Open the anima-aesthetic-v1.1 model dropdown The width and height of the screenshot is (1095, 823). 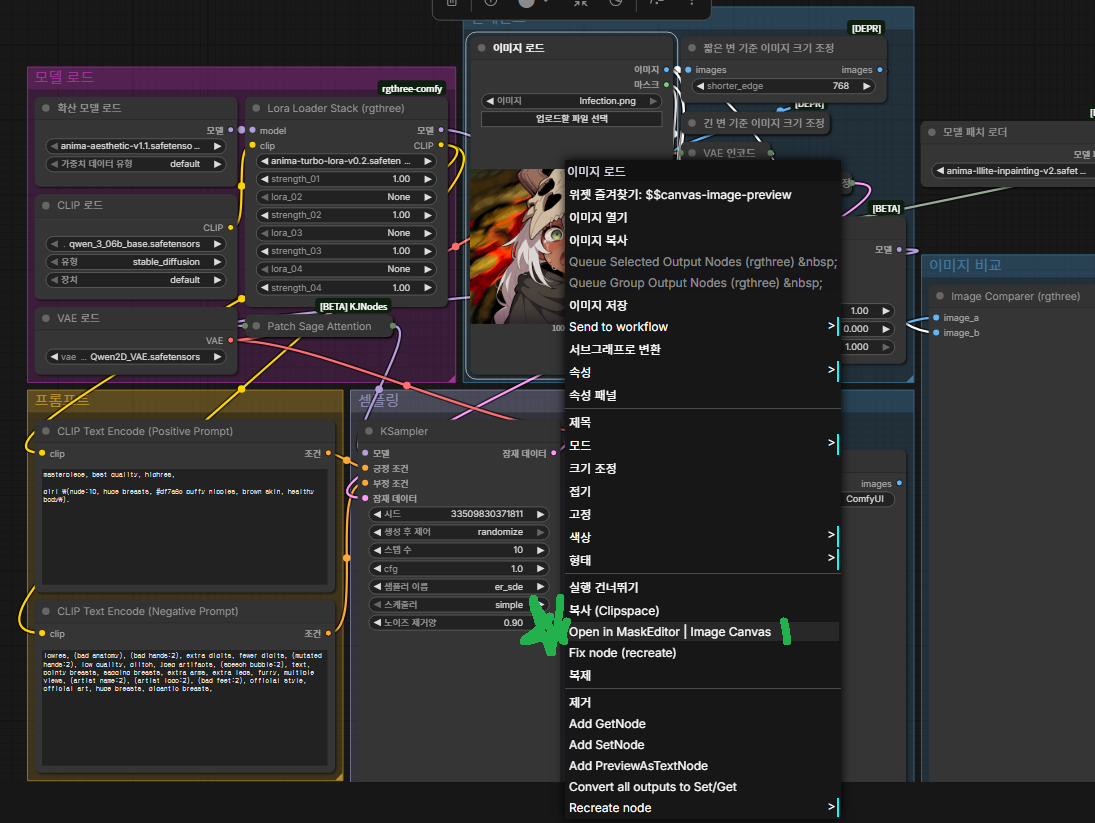(x=135, y=146)
